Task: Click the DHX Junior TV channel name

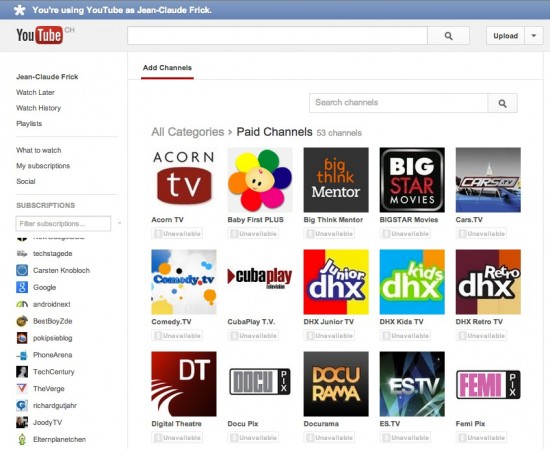Action: point(329,322)
